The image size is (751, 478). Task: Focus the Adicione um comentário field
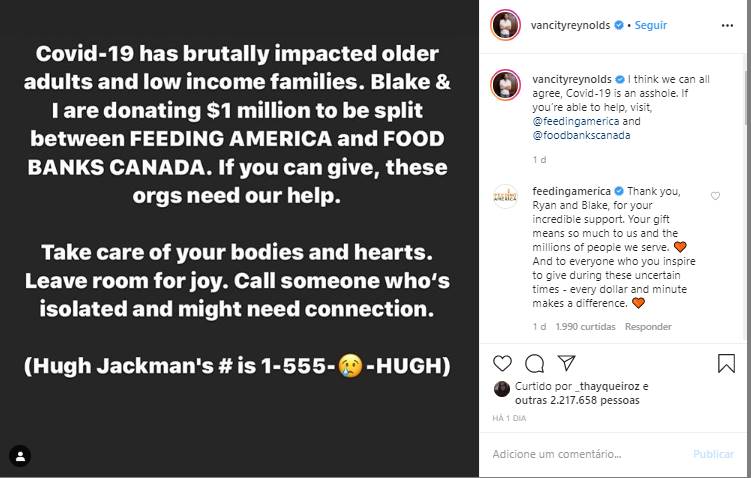tap(585, 454)
